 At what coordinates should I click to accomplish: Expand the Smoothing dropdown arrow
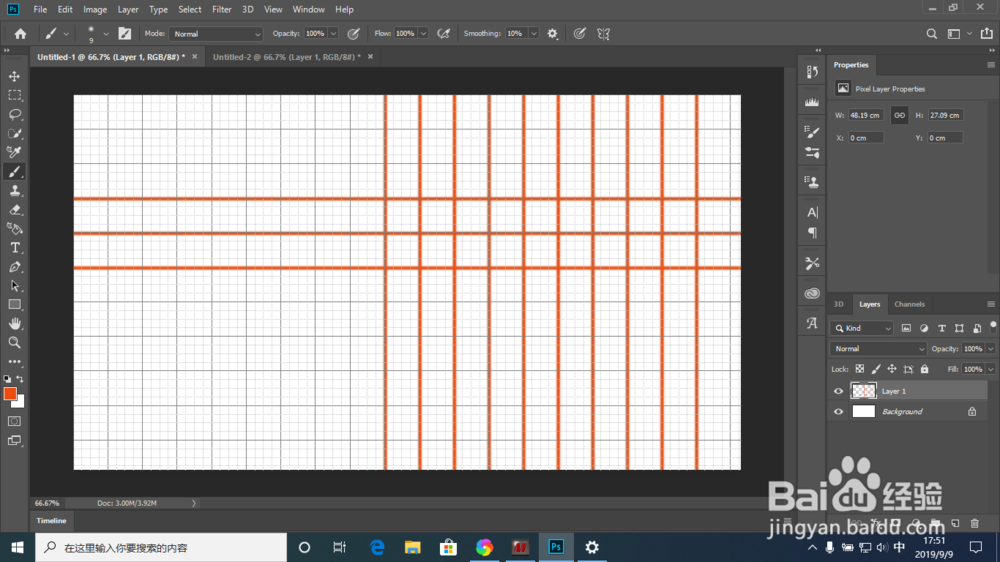[533, 34]
